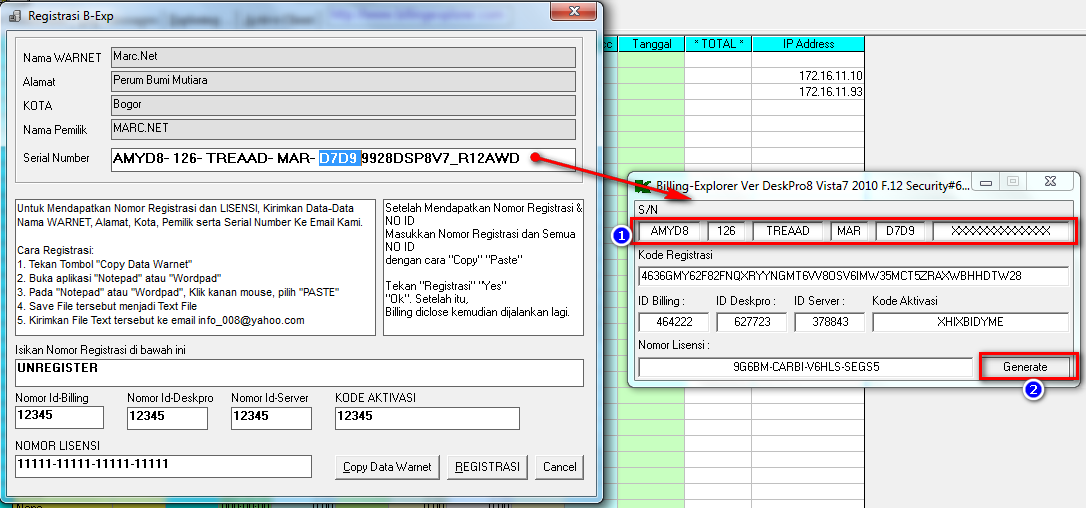
Task: Click the Serial Number field
Action: 344,159
